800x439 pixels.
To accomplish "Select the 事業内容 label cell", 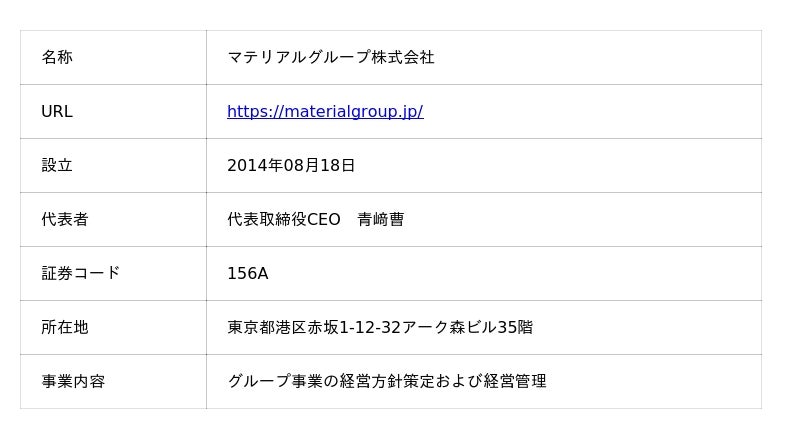I will click(x=72, y=381).
